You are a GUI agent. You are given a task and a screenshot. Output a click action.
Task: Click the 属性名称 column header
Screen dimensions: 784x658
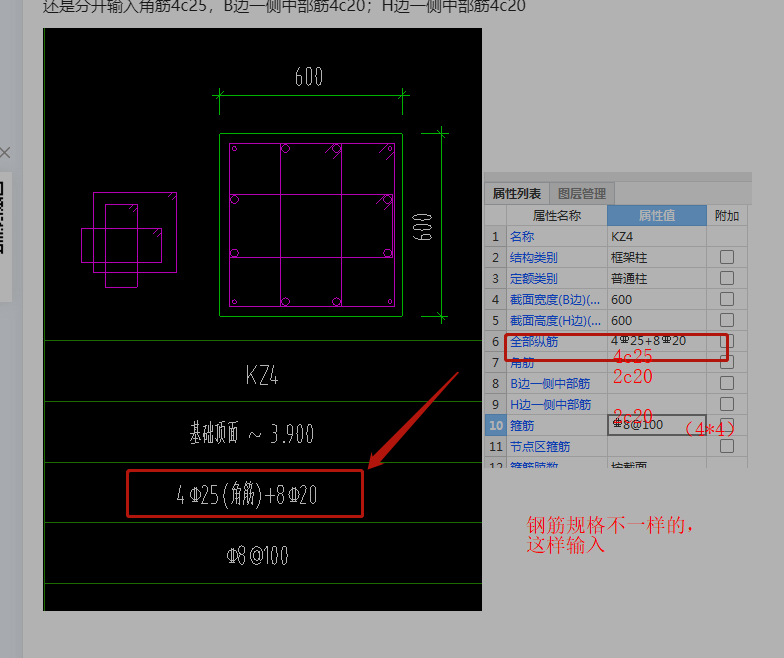[x=556, y=216]
